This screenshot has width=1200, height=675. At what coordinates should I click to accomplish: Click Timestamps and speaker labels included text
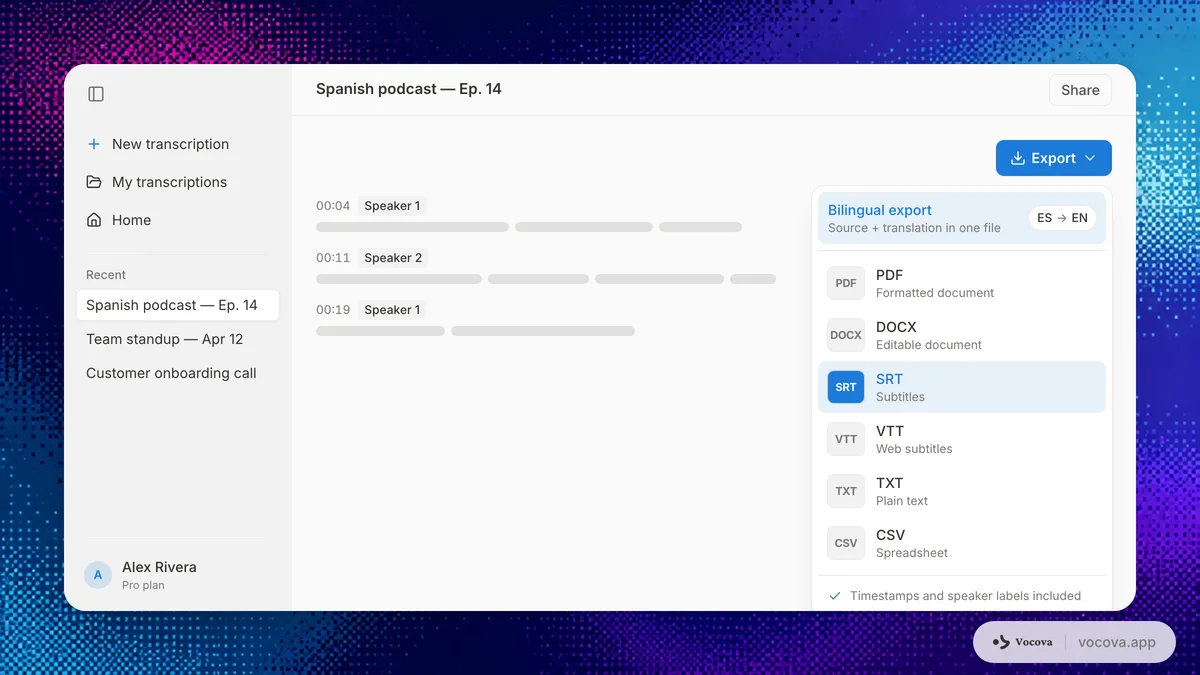[965, 596]
